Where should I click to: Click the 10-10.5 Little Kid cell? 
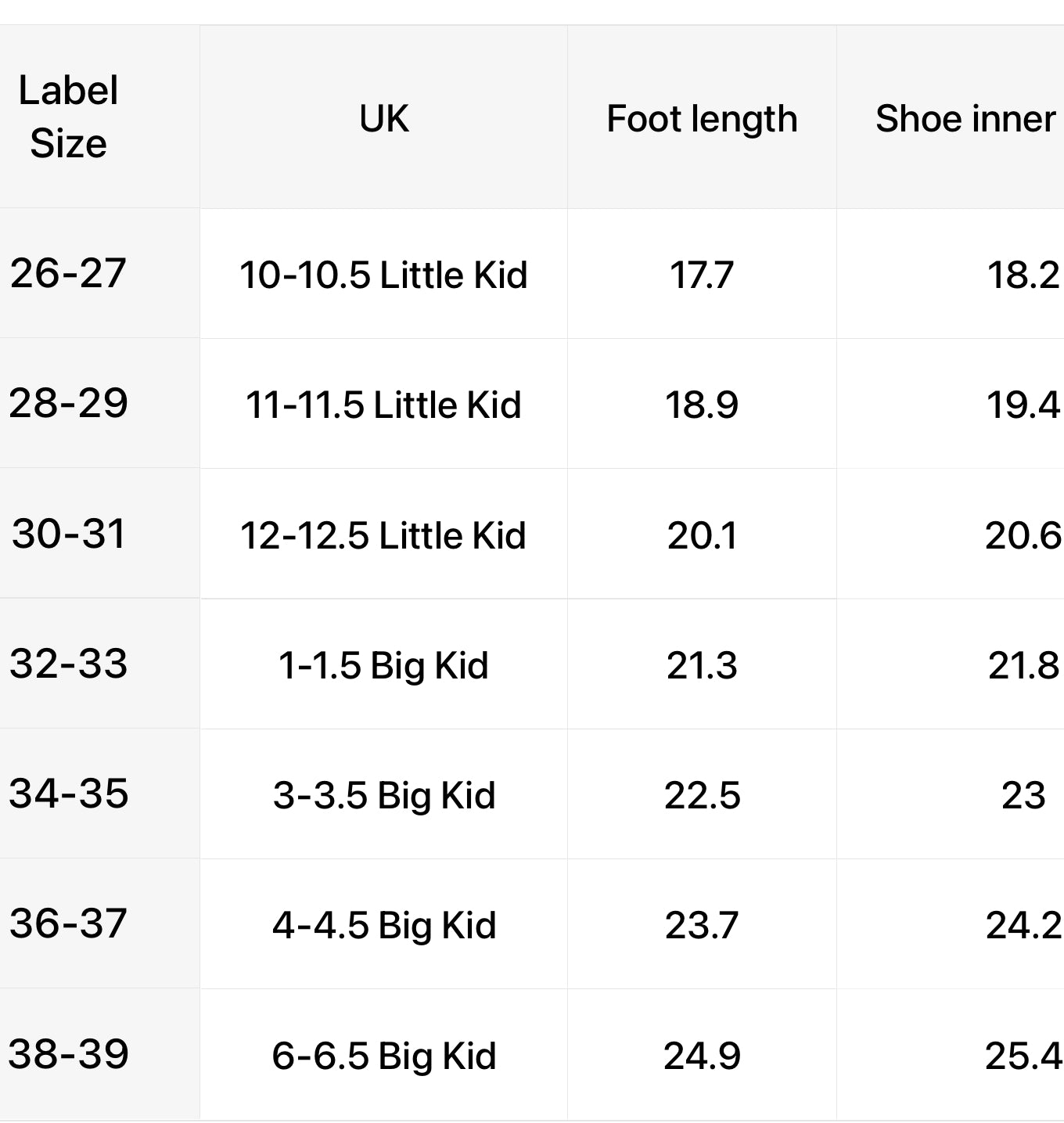[x=383, y=275]
